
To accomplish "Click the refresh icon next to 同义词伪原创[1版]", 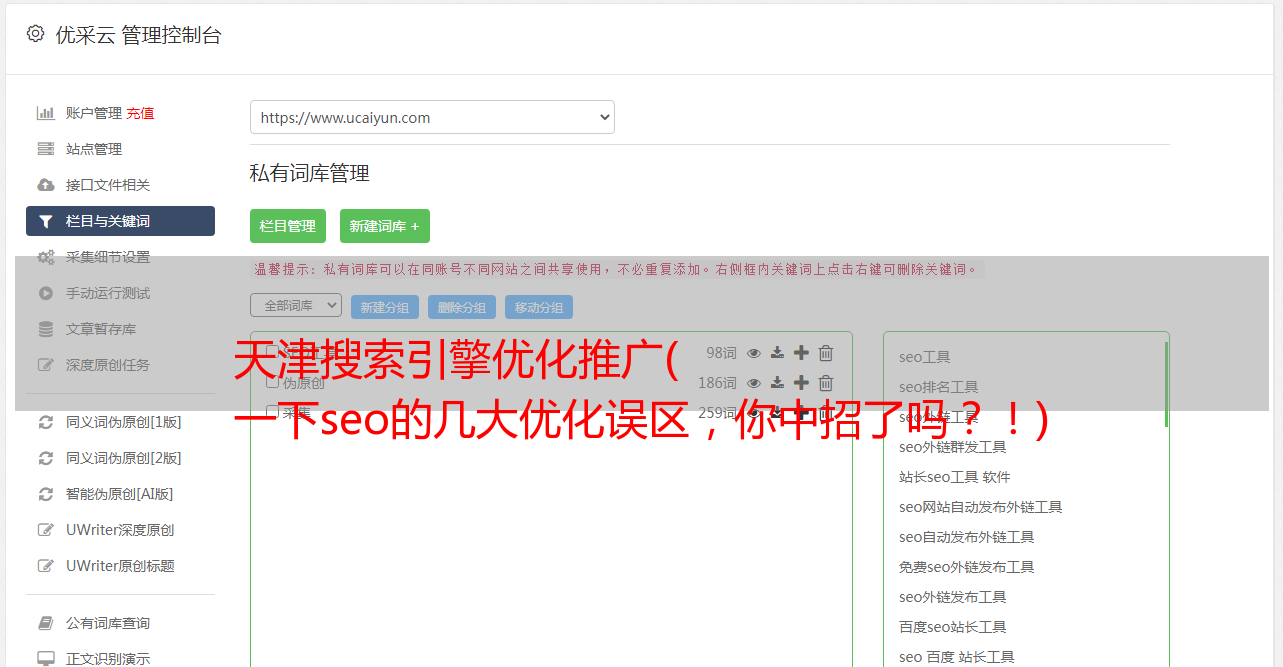I will pos(46,422).
